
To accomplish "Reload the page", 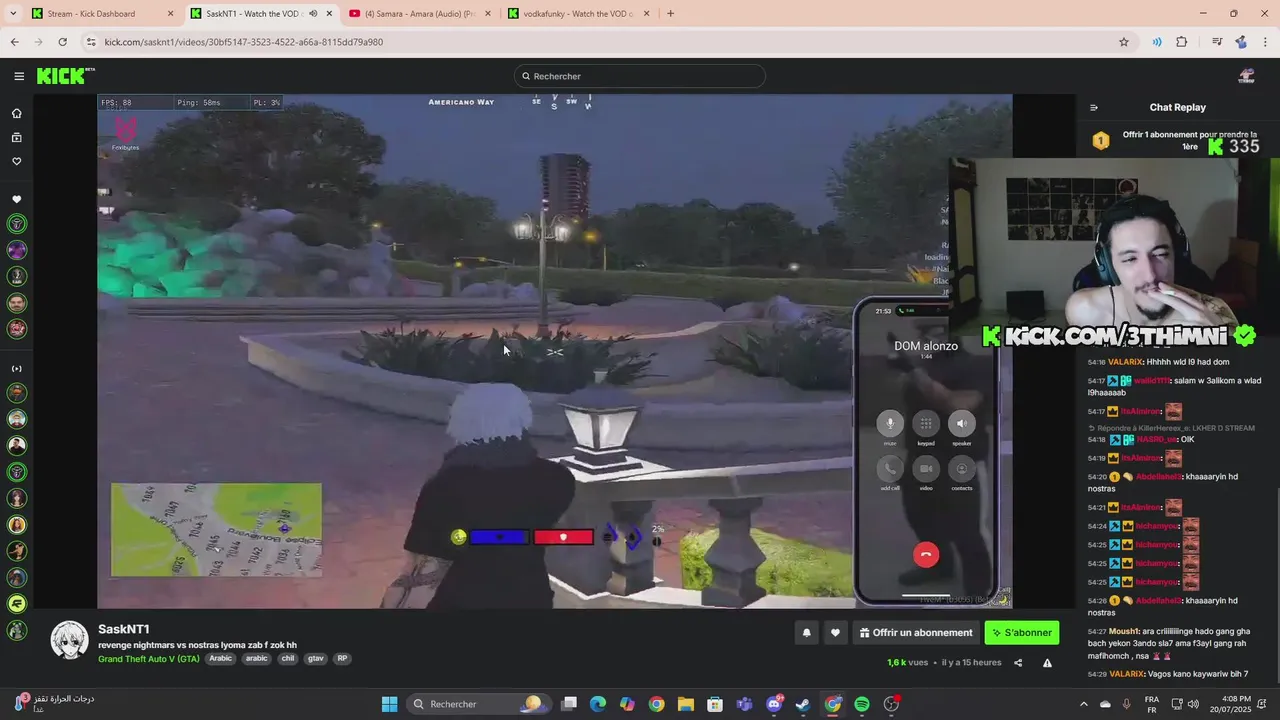I will point(62,42).
